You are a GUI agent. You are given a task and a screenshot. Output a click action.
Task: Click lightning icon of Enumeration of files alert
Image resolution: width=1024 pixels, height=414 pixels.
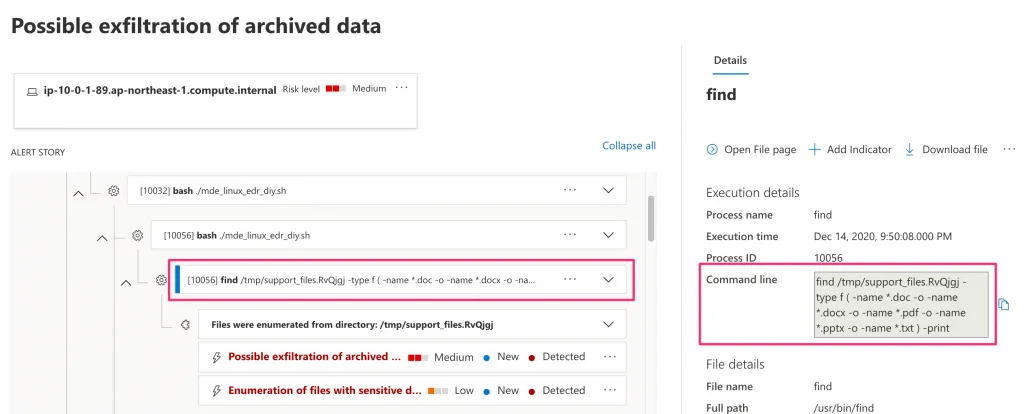click(216, 390)
